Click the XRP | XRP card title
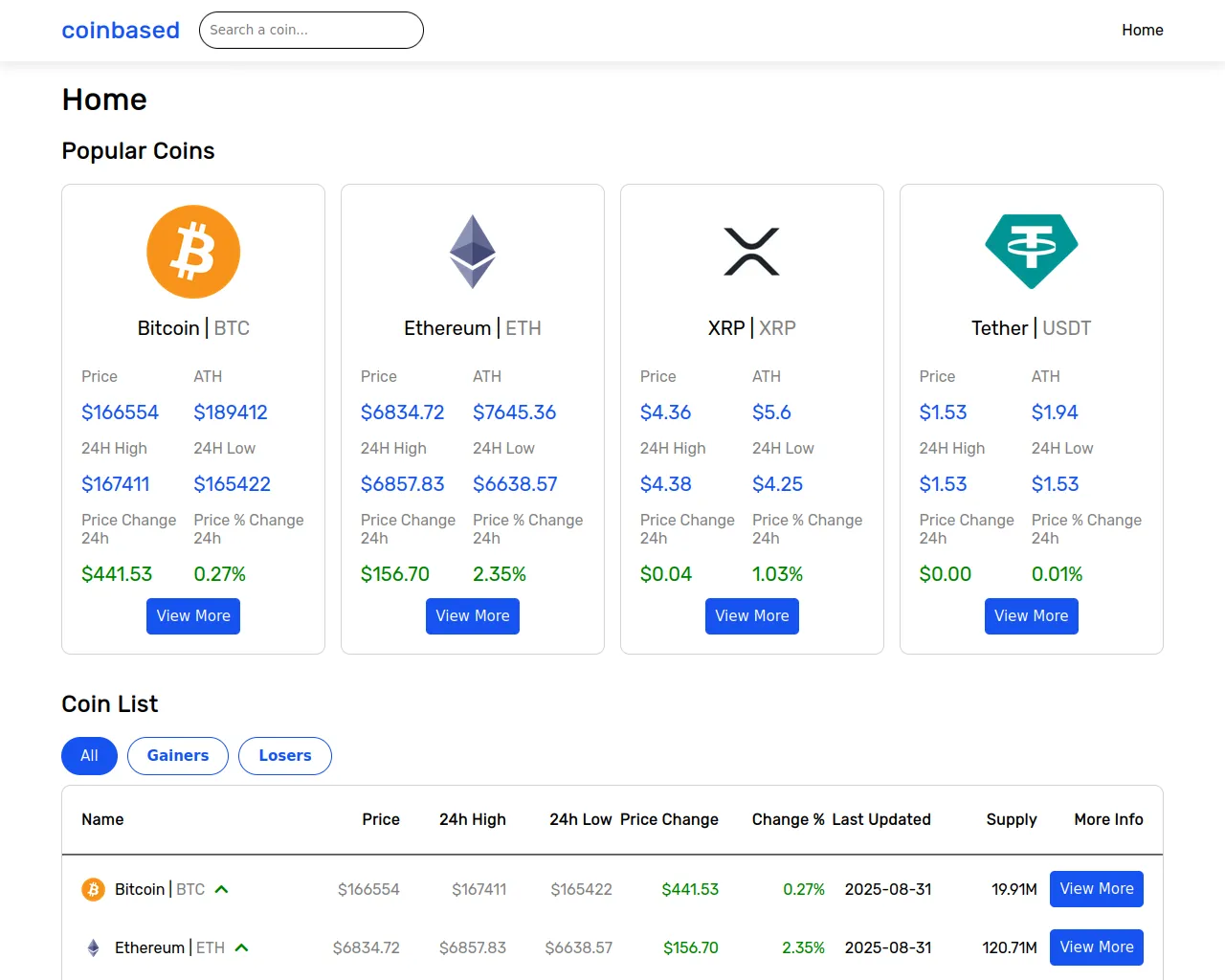 click(752, 328)
